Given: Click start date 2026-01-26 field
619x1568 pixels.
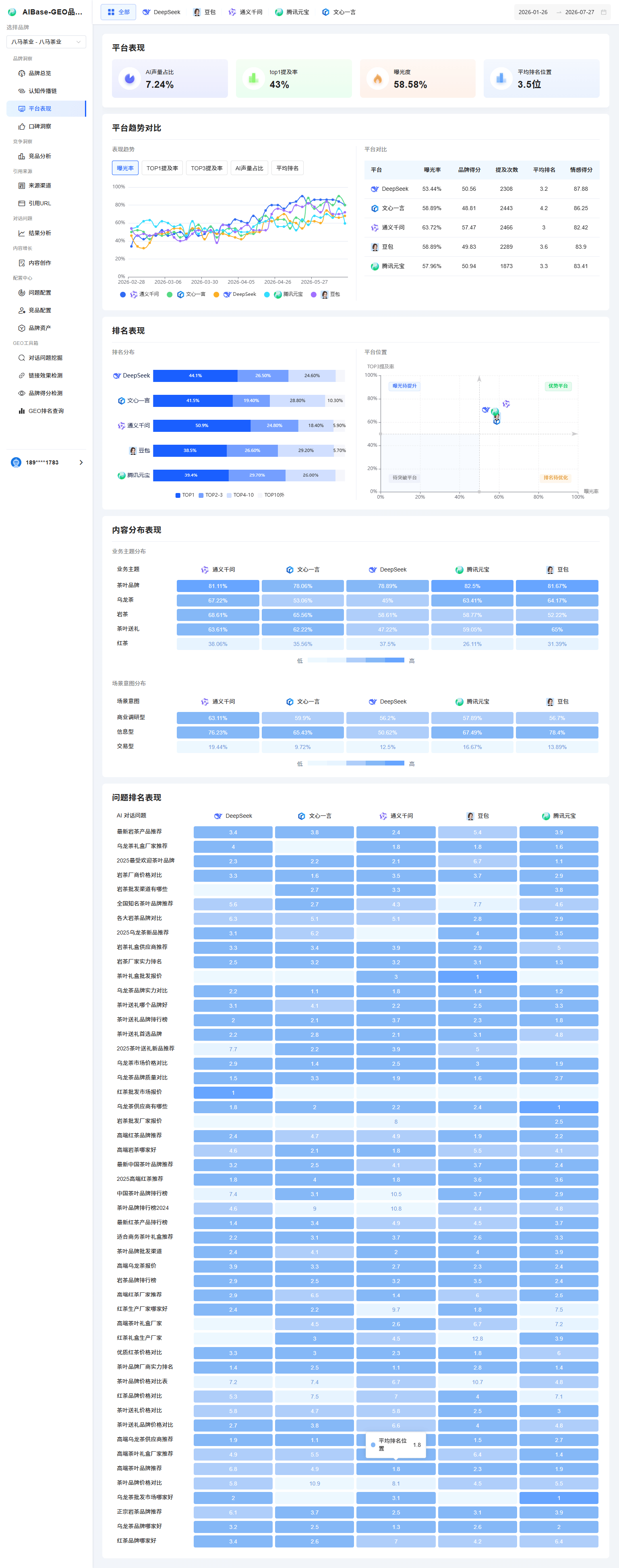Looking at the screenshot, I should [533, 12].
